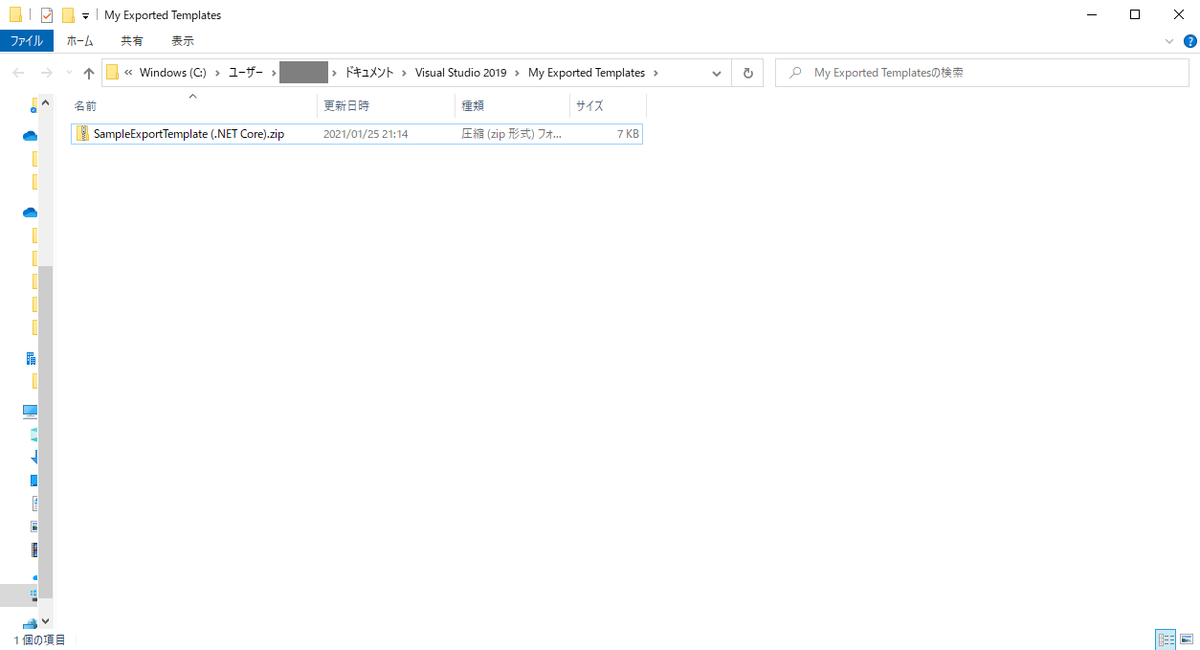The image size is (1200, 650).
Task: Click the 圧縮 (zip 形式) type cell
Action: 511,134
